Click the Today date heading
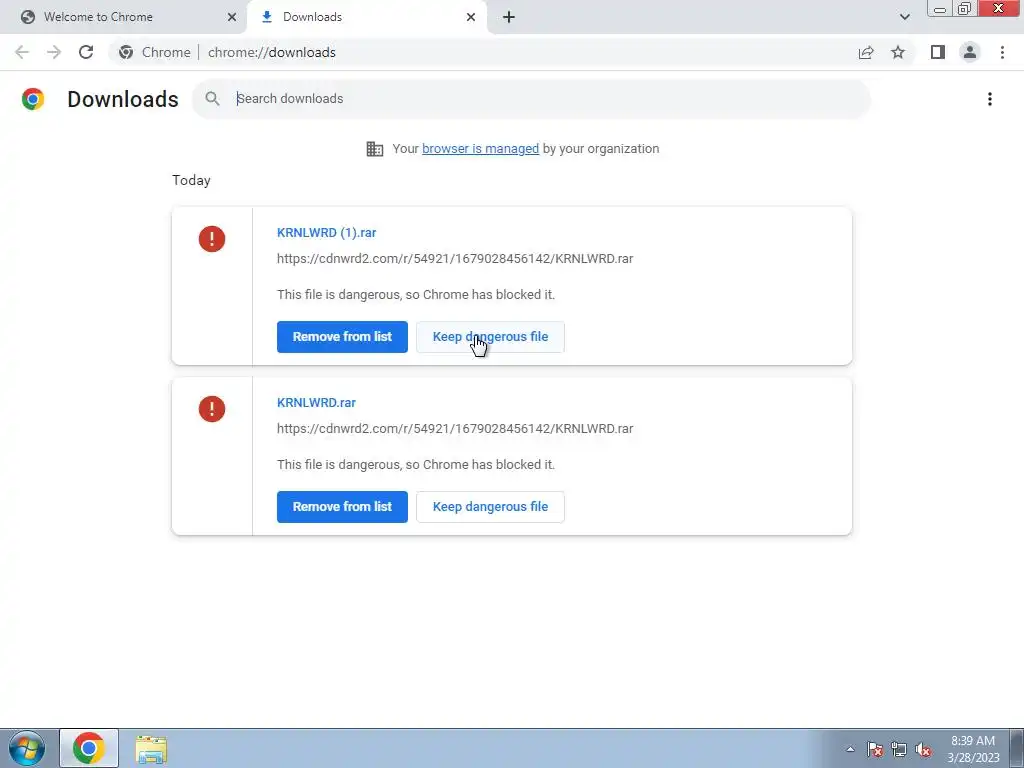 [191, 180]
